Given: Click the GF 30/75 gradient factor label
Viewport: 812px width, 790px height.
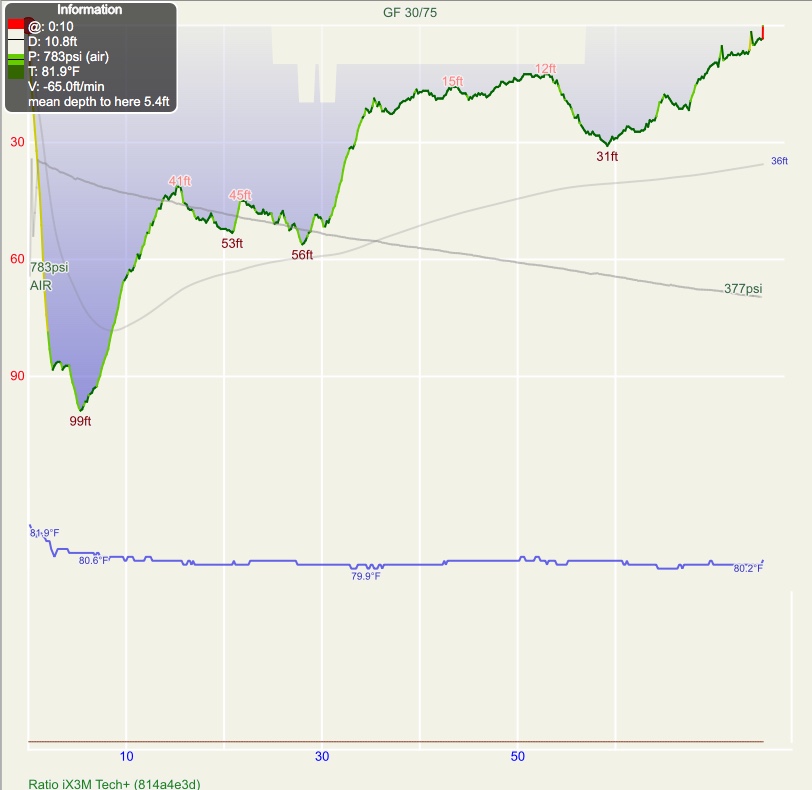Looking at the screenshot, I should click(410, 12).
